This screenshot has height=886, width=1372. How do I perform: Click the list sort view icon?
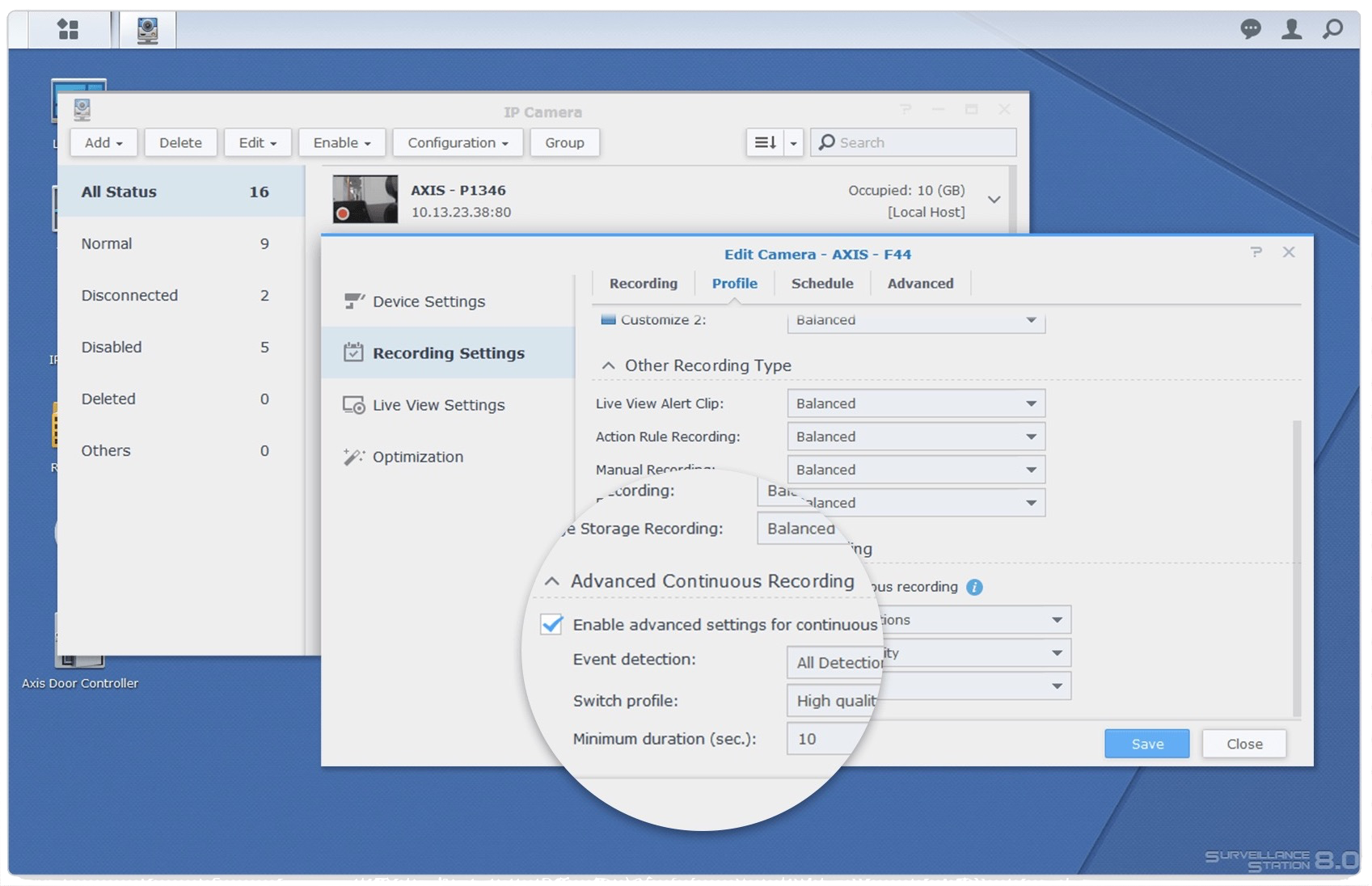pos(765,143)
